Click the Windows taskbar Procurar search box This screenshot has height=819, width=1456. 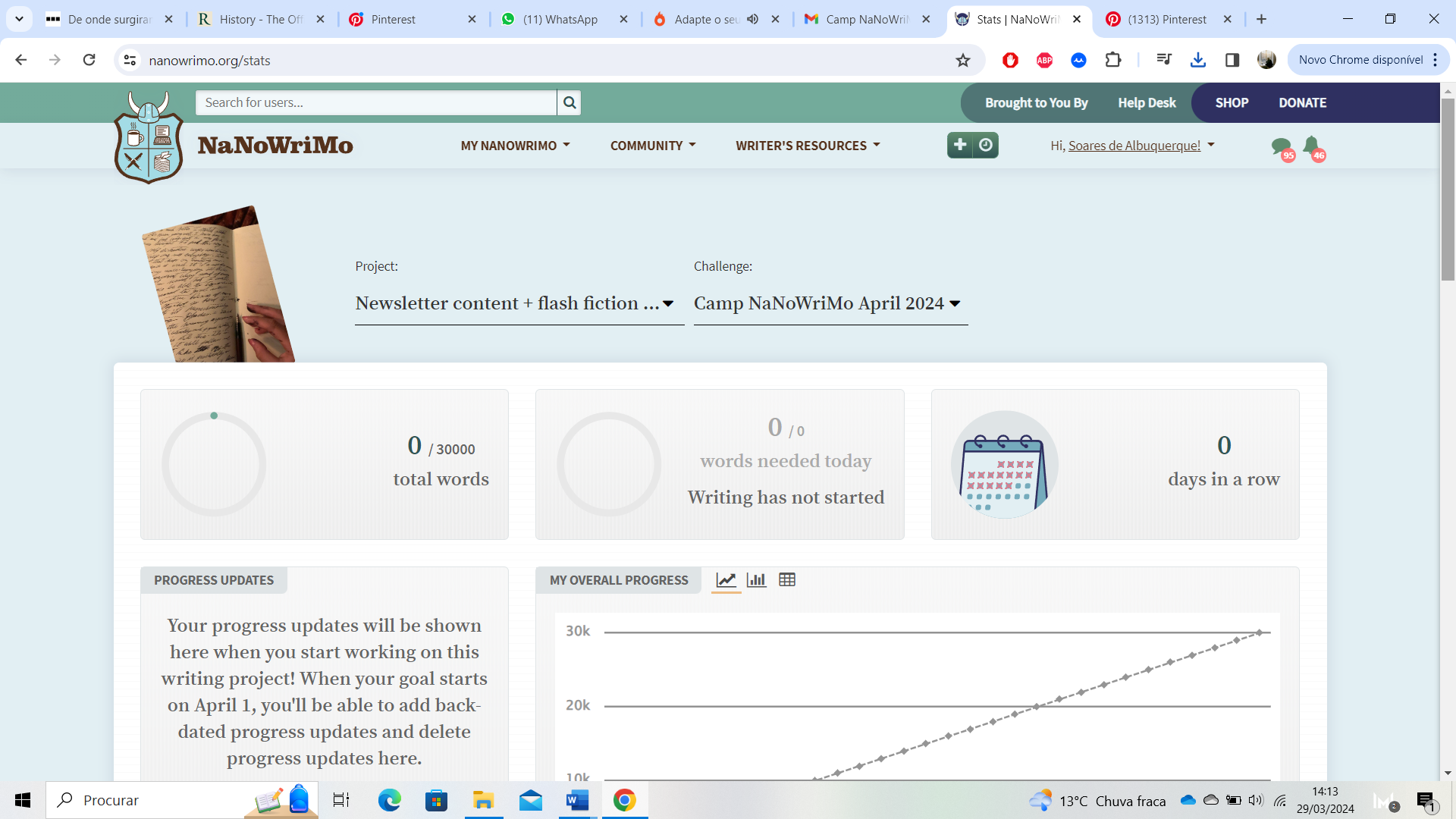coord(182,800)
